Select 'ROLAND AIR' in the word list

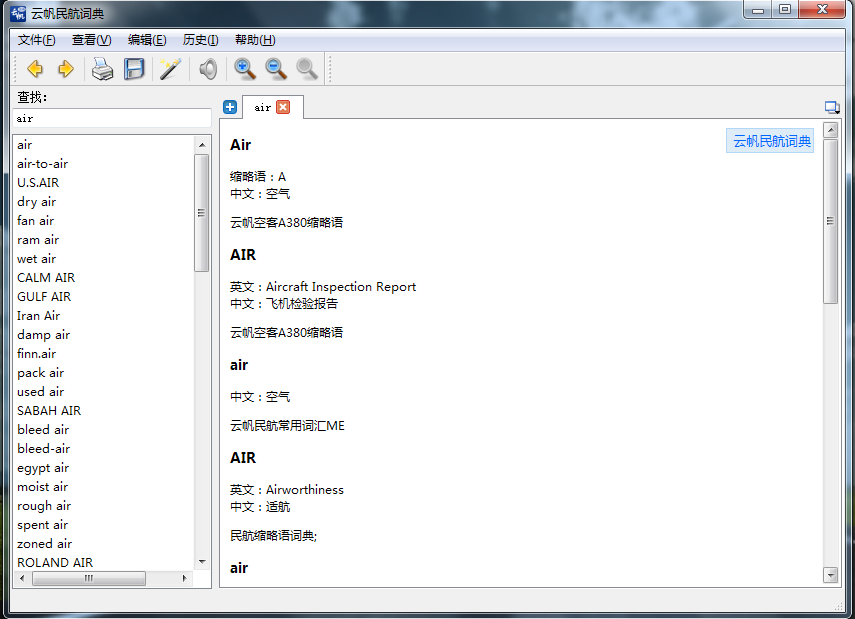point(104,562)
